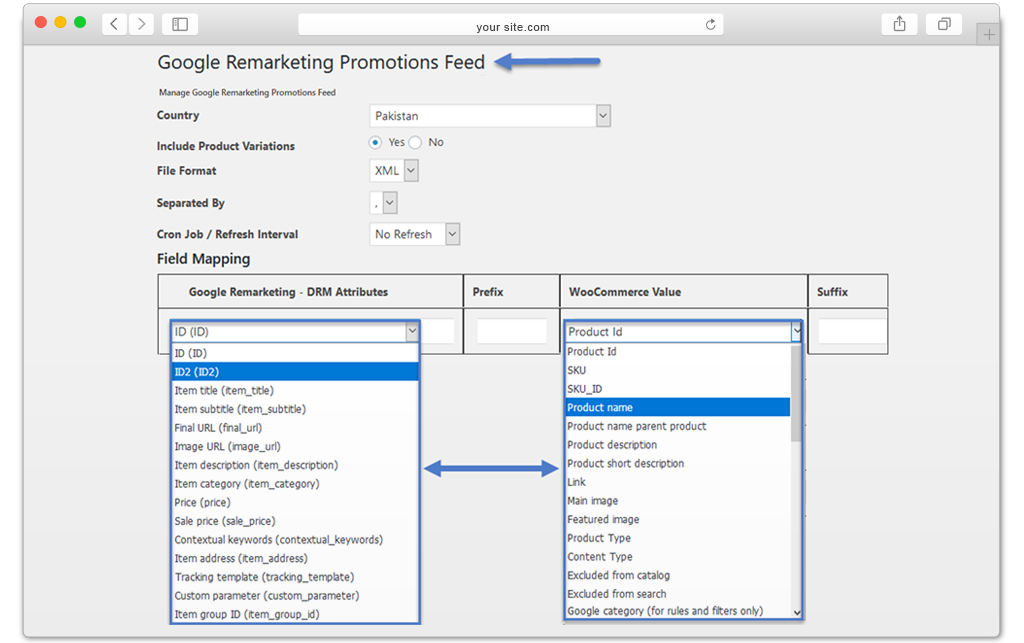Collapse the ID (ID) attribute dropdown
The width and height of the screenshot is (1024, 643).
coord(412,332)
